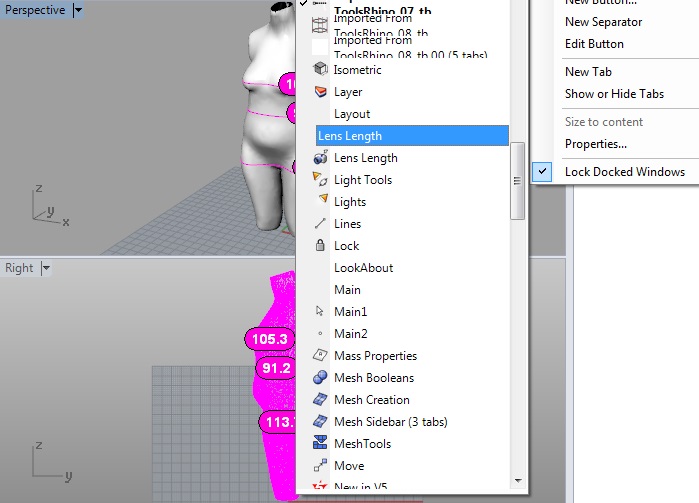The height and width of the screenshot is (503, 699).
Task: Click the Mesh Booleans spheres icon
Action: pos(320,377)
